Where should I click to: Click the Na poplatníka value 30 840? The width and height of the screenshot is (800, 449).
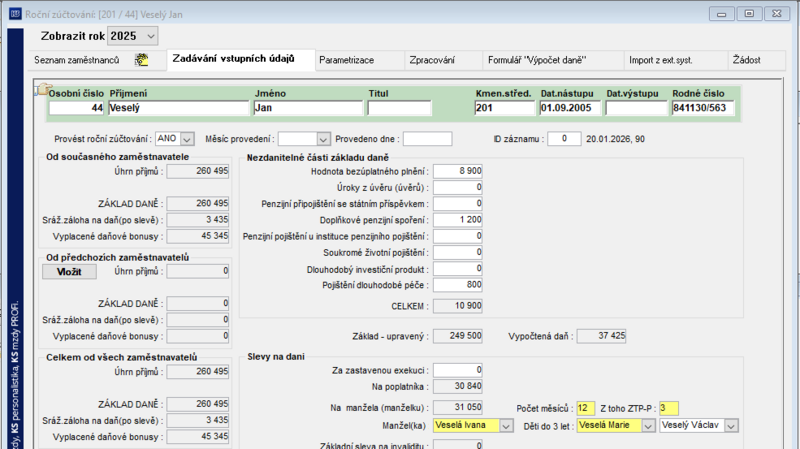coord(458,387)
